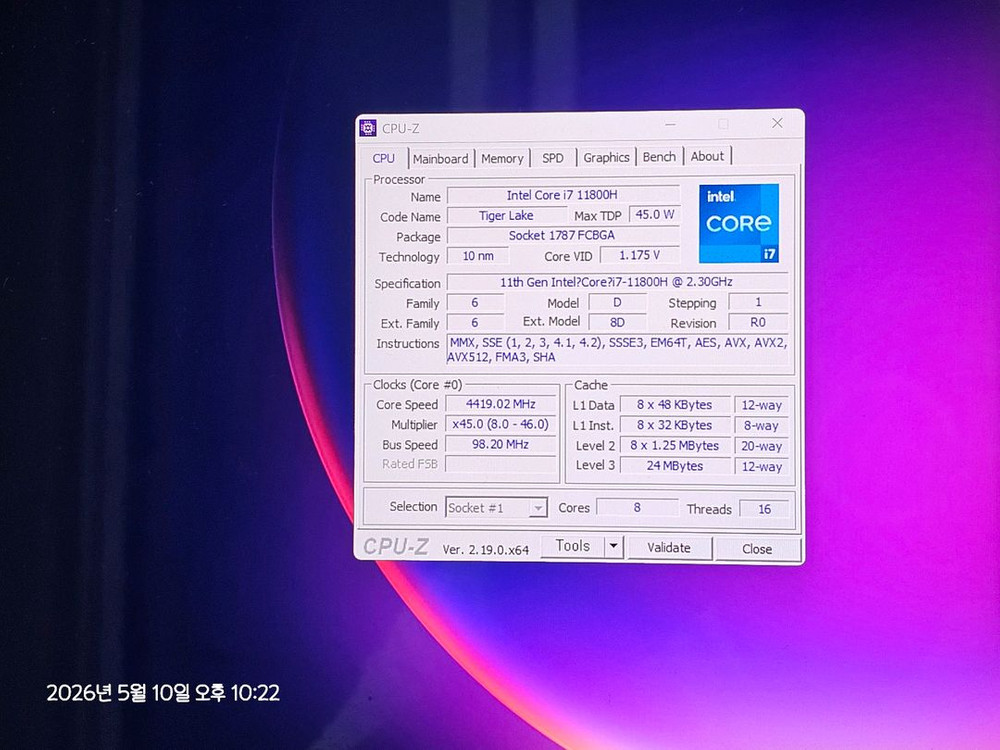Open the About tab
1000x750 pixels.
pyautogui.click(x=707, y=156)
